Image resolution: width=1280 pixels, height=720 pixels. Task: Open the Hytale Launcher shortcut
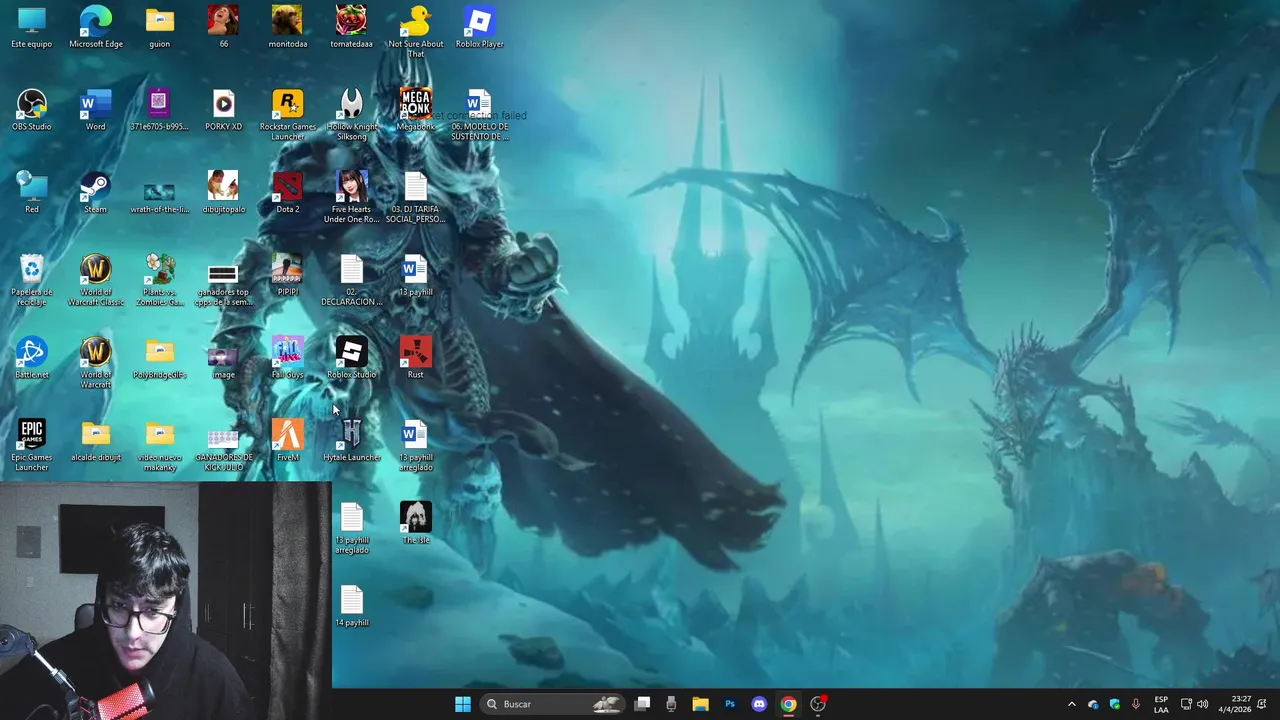[351, 441]
